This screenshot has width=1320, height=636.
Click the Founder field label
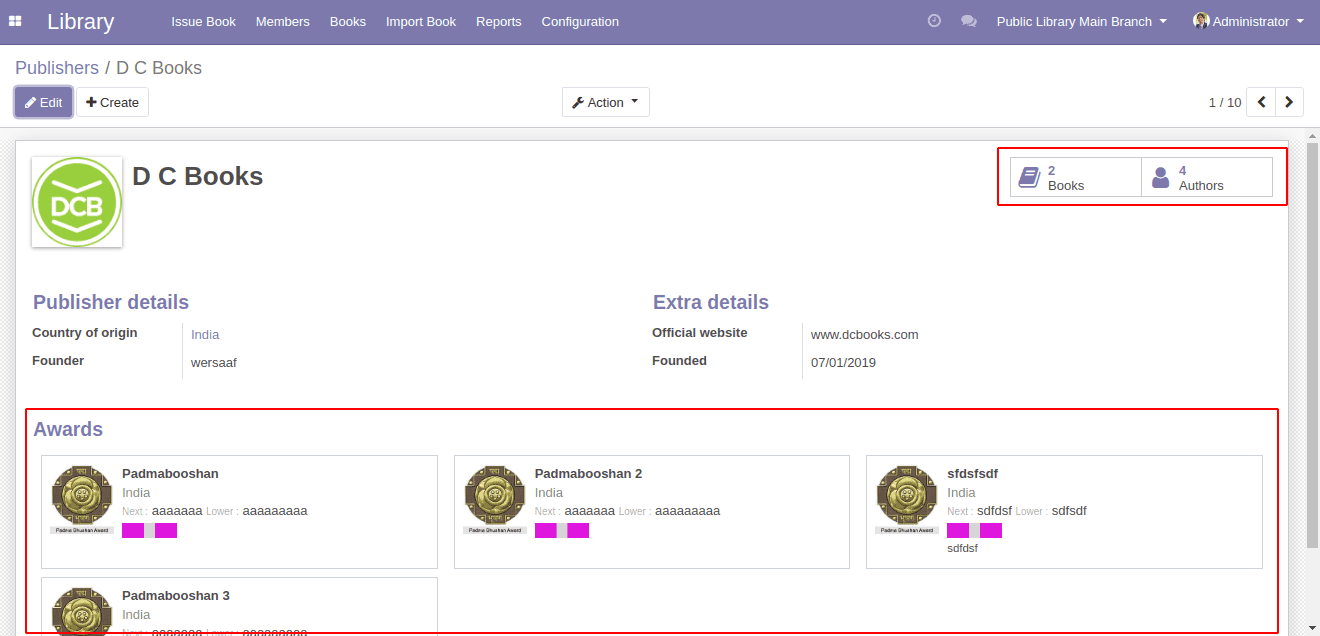click(58, 361)
